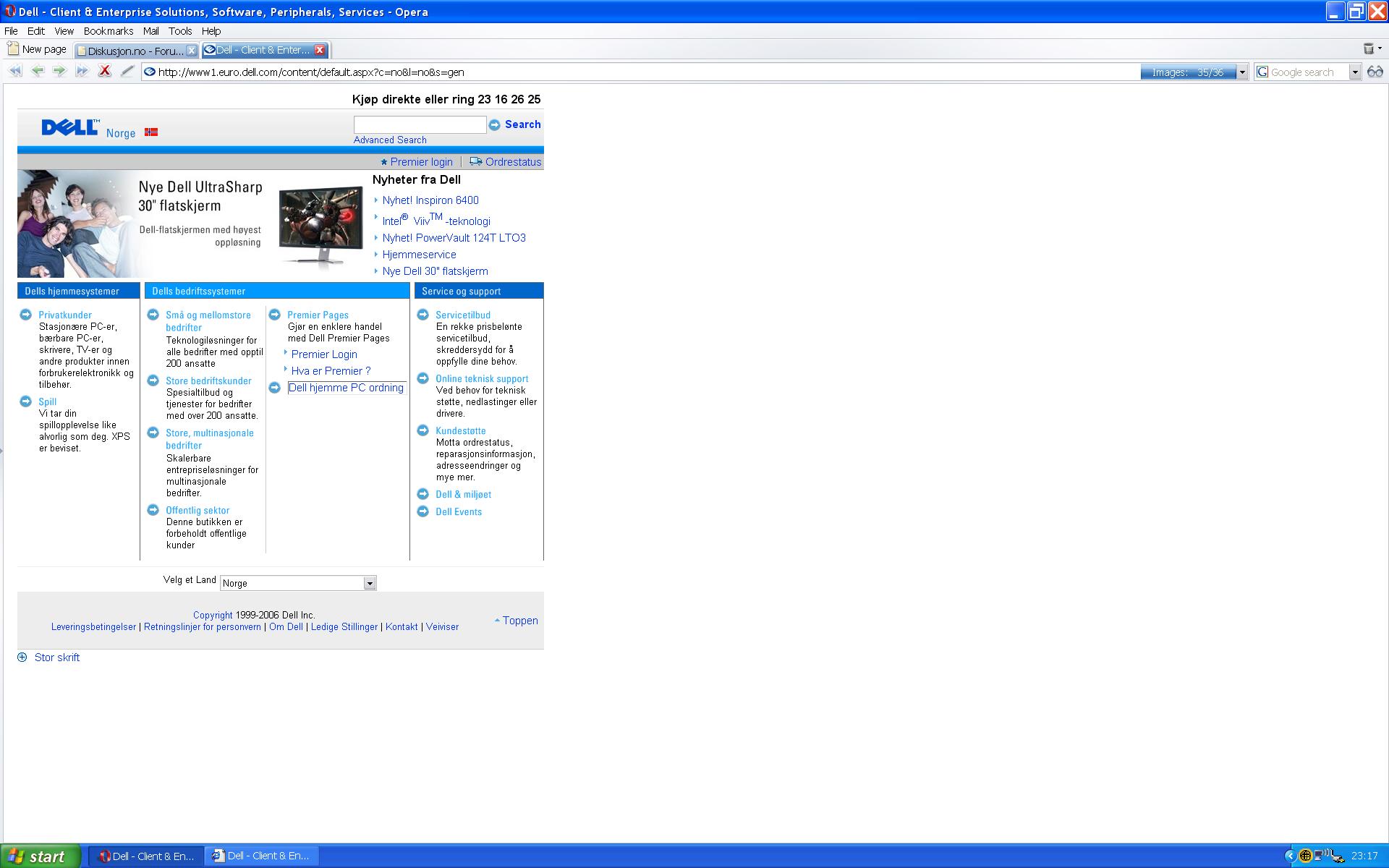Click arrow icon beside Dell & miljøet
Viewport: 1389px width, 868px height.
423,494
